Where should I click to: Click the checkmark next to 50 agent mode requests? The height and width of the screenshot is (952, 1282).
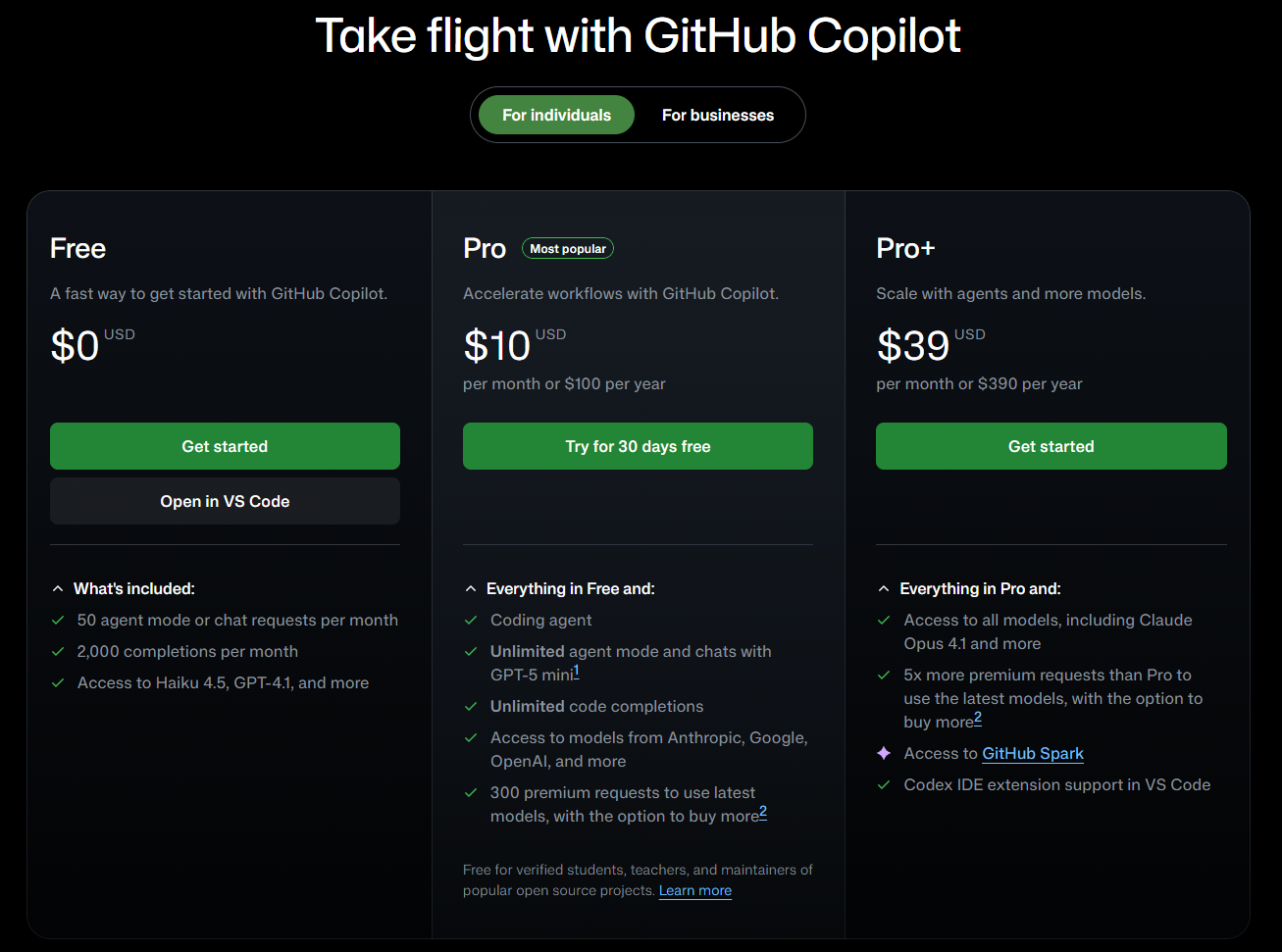[58, 620]
